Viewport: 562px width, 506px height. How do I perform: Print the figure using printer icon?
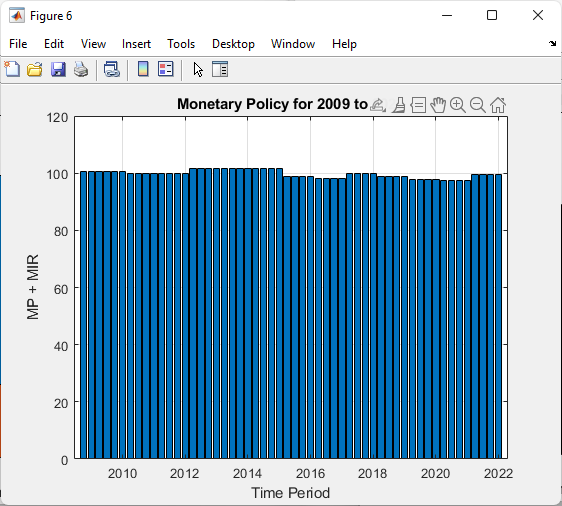(81, 69)
